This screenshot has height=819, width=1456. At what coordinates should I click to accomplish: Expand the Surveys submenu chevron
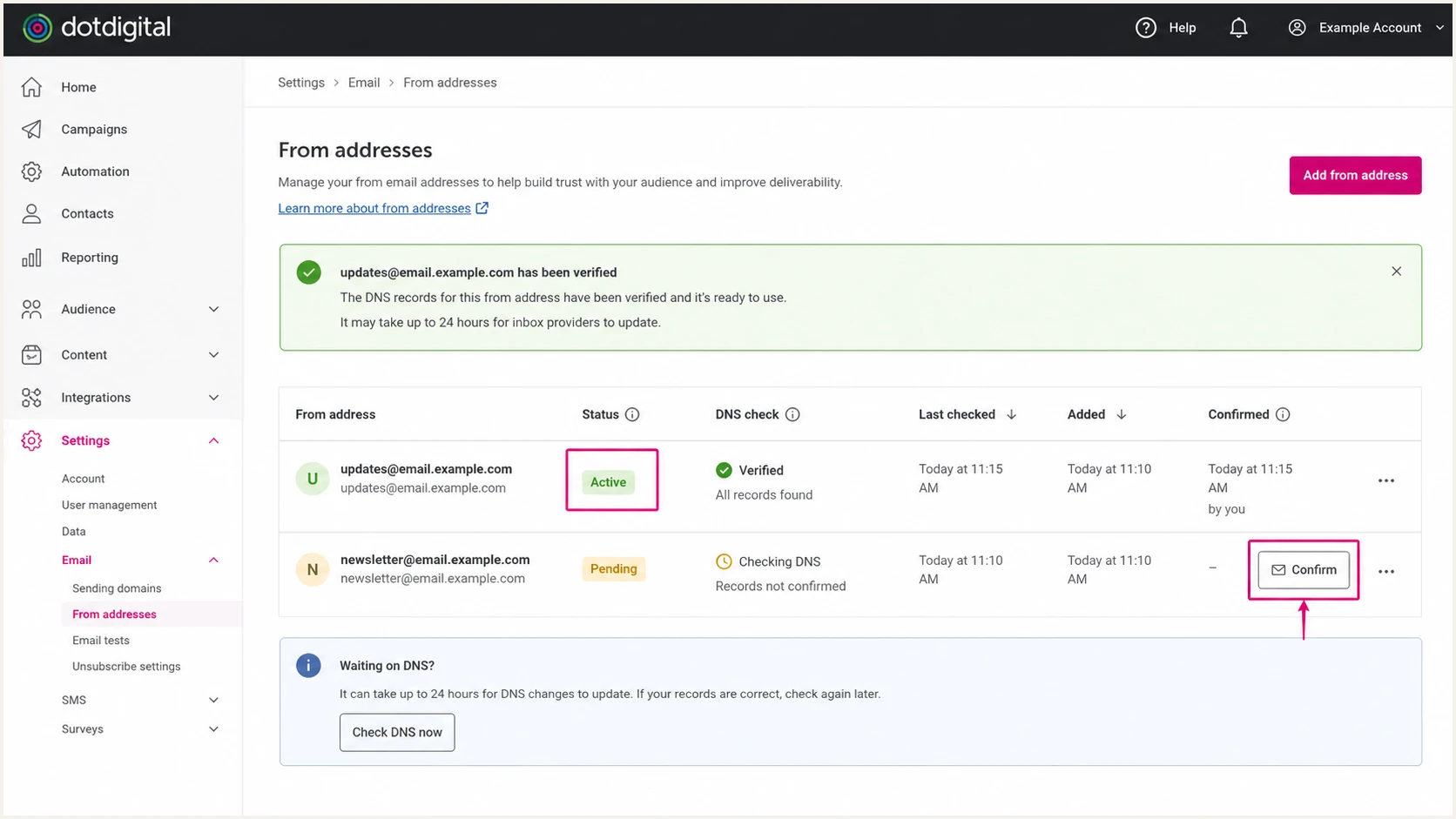tap(214, 729)
